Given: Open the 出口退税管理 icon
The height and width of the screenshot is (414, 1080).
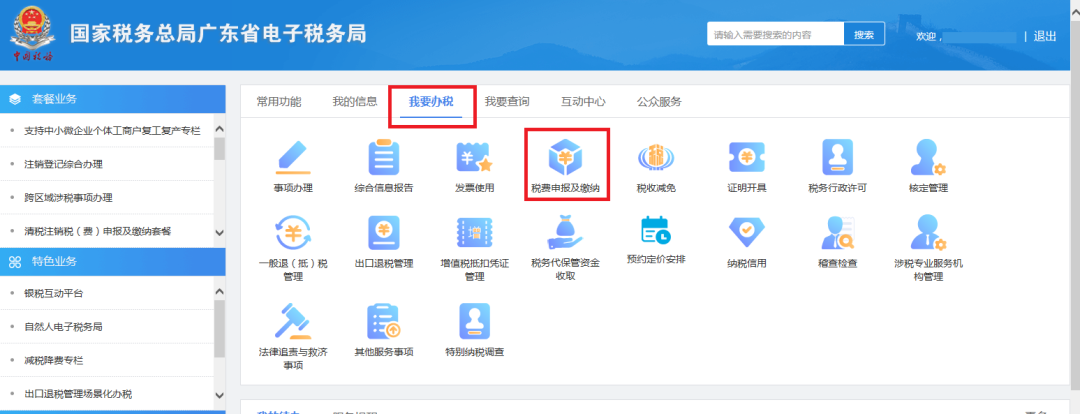Looking at the screenshot, I should point(384,233).
